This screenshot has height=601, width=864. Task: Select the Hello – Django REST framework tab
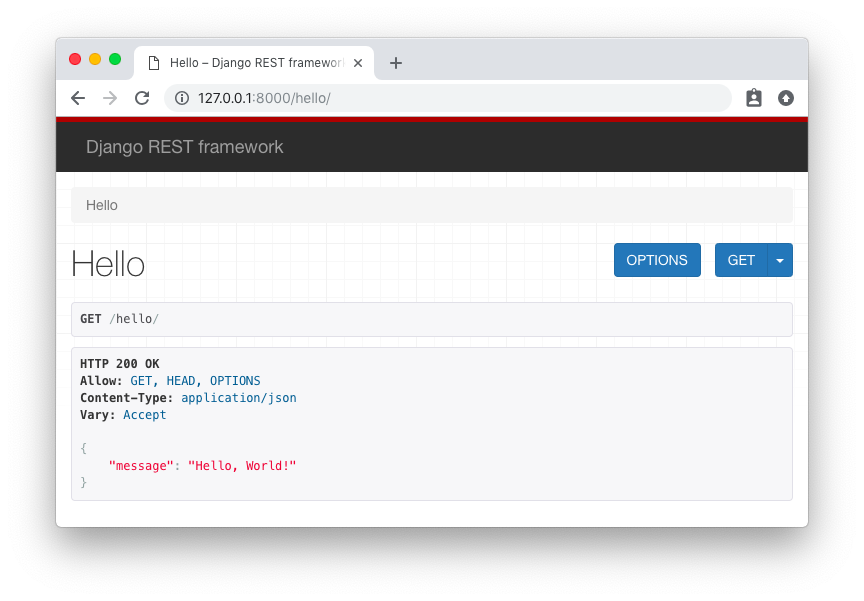(x=254, y=63)
